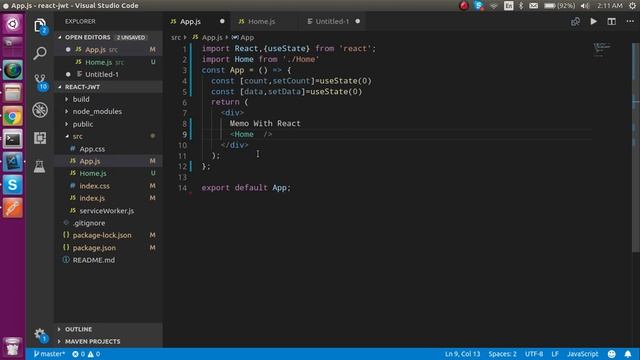Click the master branch indicator

click(x=49, y=354)
